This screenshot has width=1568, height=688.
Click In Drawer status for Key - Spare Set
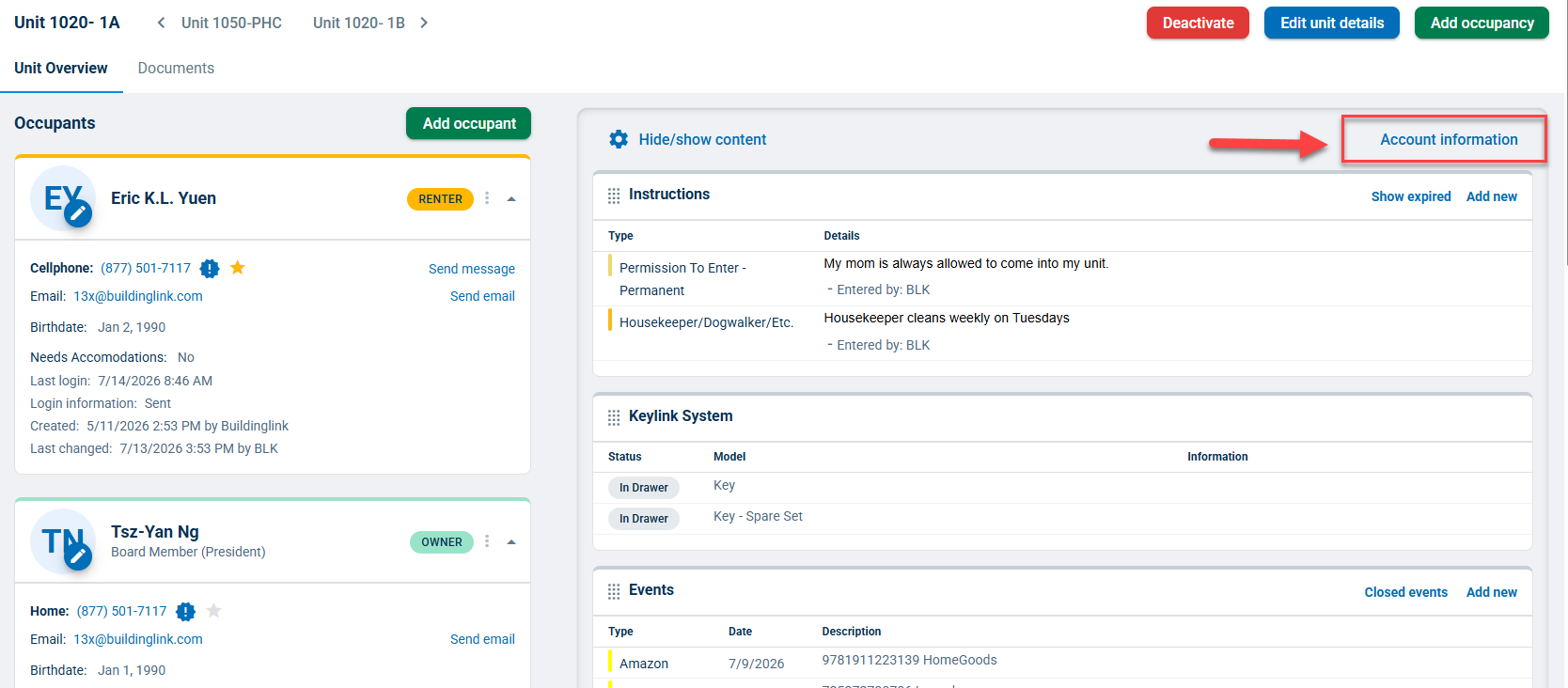(x=644, y=519)
